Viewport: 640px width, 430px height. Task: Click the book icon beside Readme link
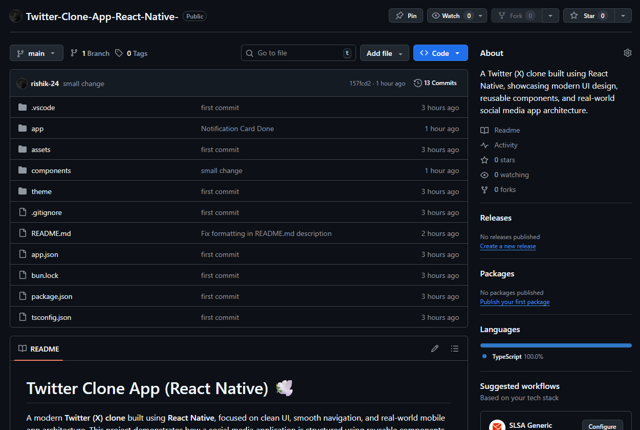pos(484,130)
